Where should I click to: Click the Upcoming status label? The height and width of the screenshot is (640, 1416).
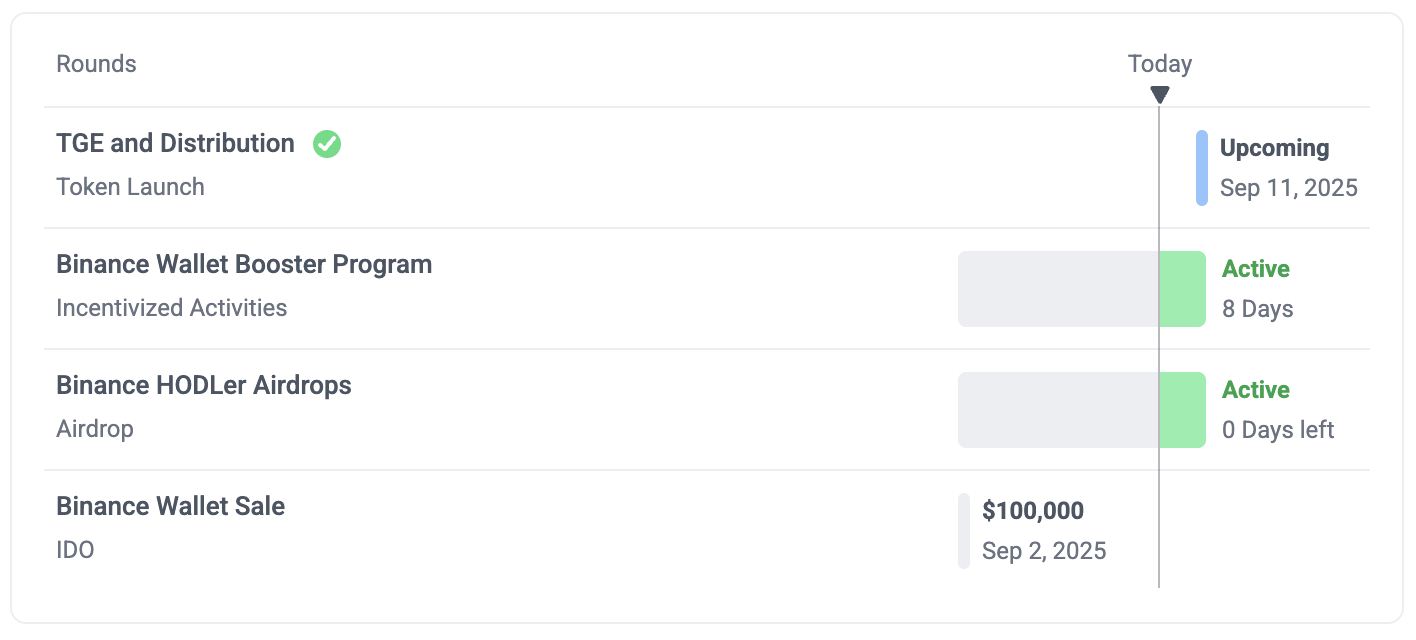pyautogui.click(x=1274, y=148)
